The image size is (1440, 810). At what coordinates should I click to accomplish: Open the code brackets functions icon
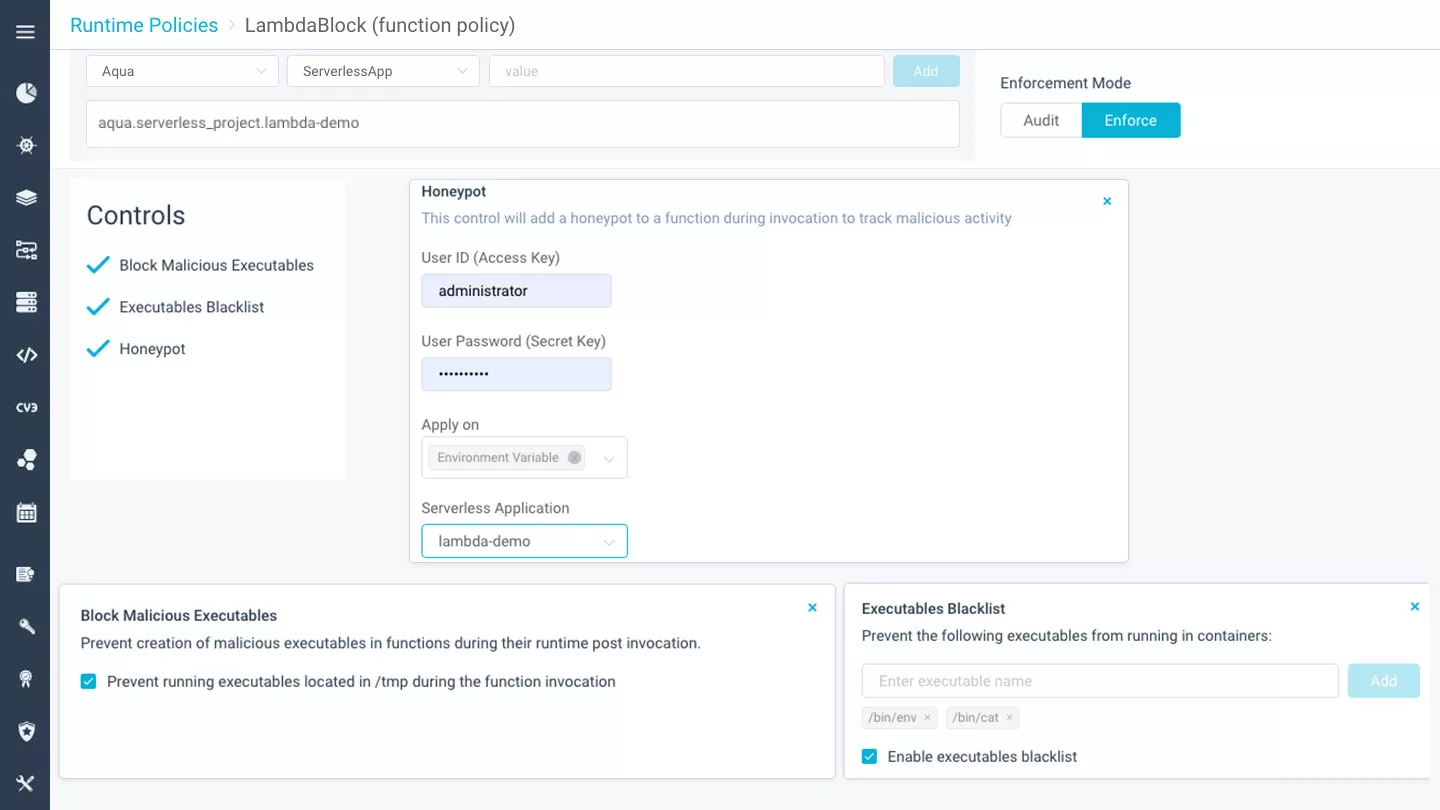point(26,354)
